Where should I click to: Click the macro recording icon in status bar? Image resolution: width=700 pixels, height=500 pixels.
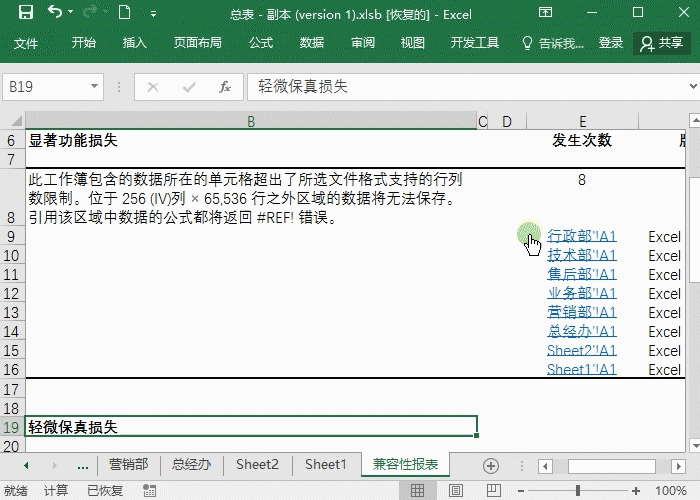pyautogui.click(x=150, y=491)
